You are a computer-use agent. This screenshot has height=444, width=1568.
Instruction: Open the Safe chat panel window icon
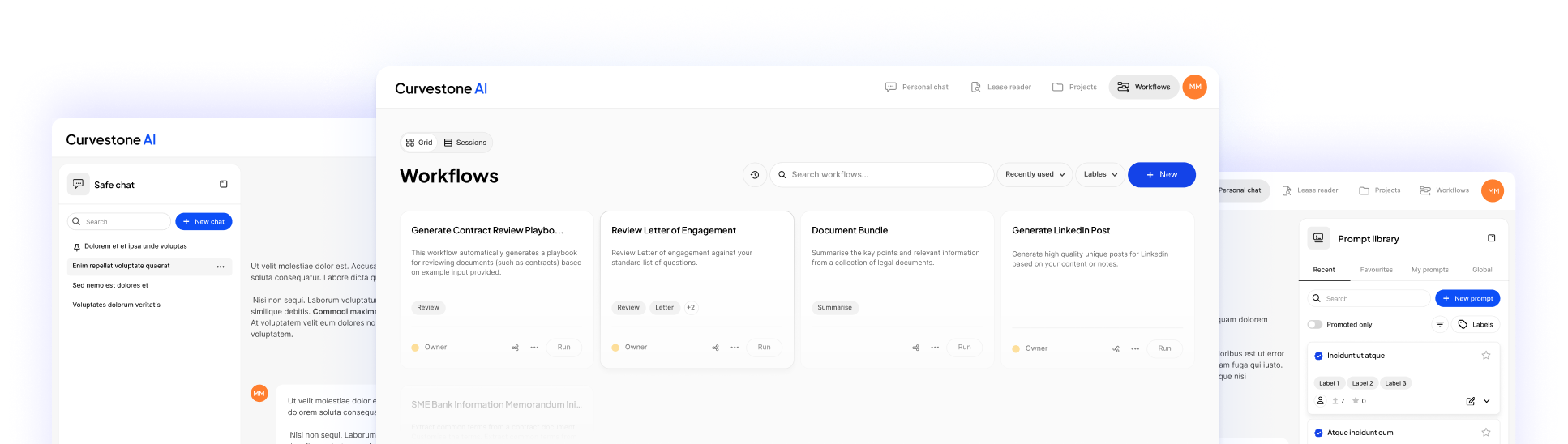tap(224, 185)
